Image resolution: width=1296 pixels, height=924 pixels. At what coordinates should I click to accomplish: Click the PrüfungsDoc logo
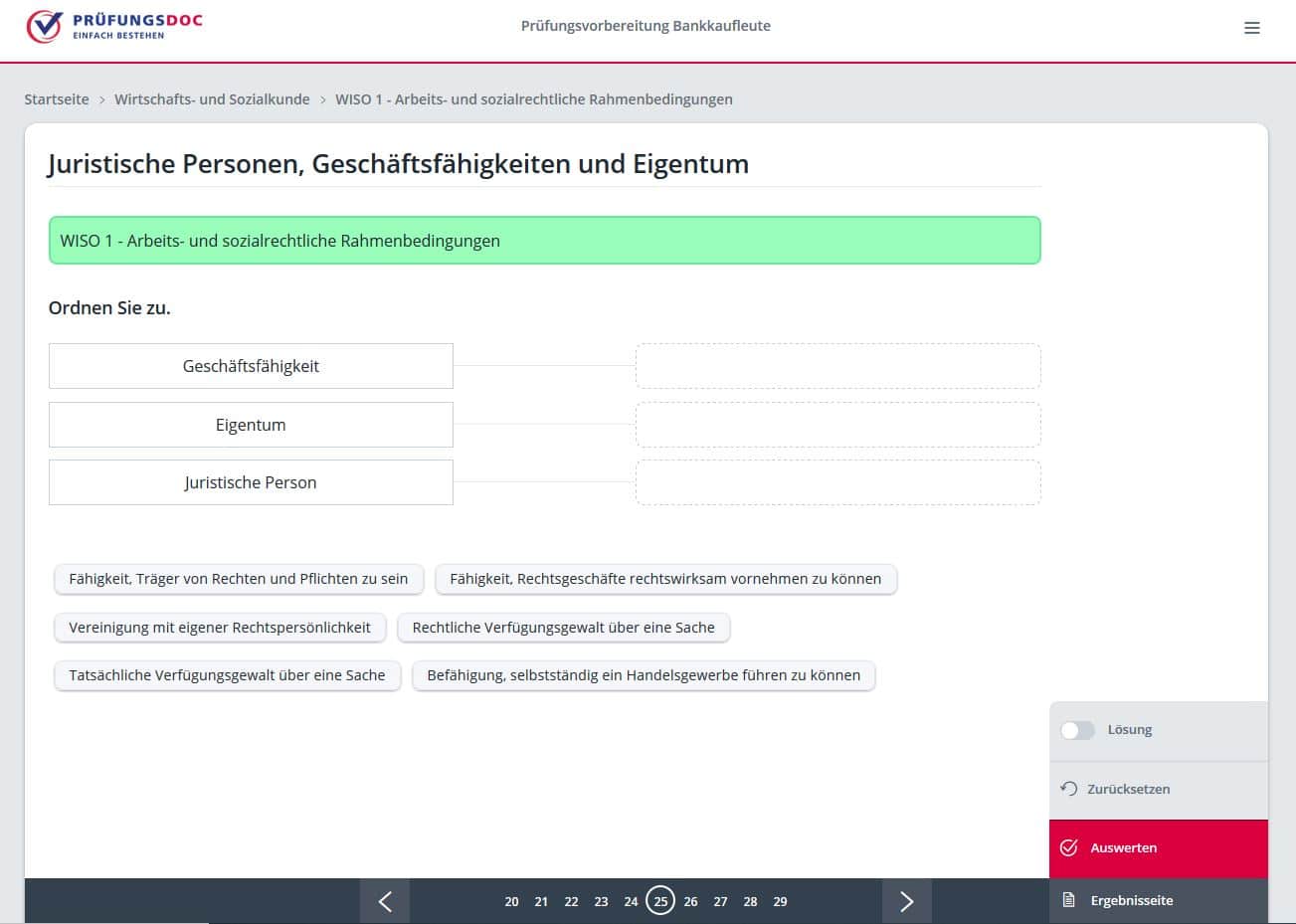(114, 27)
